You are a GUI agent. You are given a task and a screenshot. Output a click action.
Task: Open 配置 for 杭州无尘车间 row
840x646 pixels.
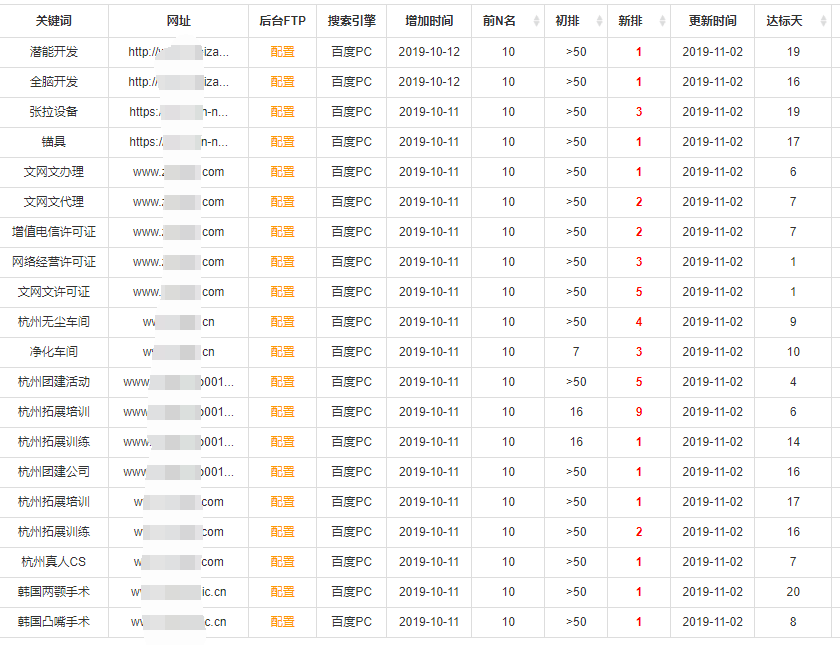[x=282, y=322]
